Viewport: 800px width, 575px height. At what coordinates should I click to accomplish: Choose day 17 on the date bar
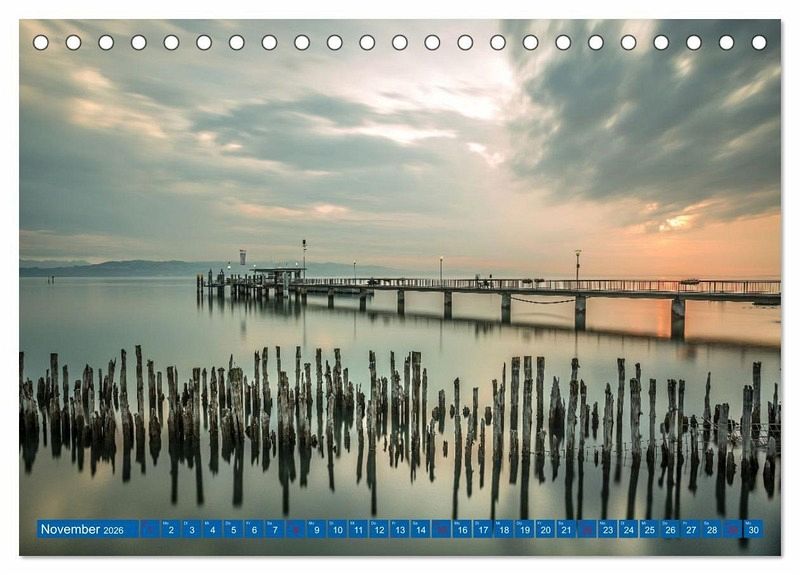point(483,529)
